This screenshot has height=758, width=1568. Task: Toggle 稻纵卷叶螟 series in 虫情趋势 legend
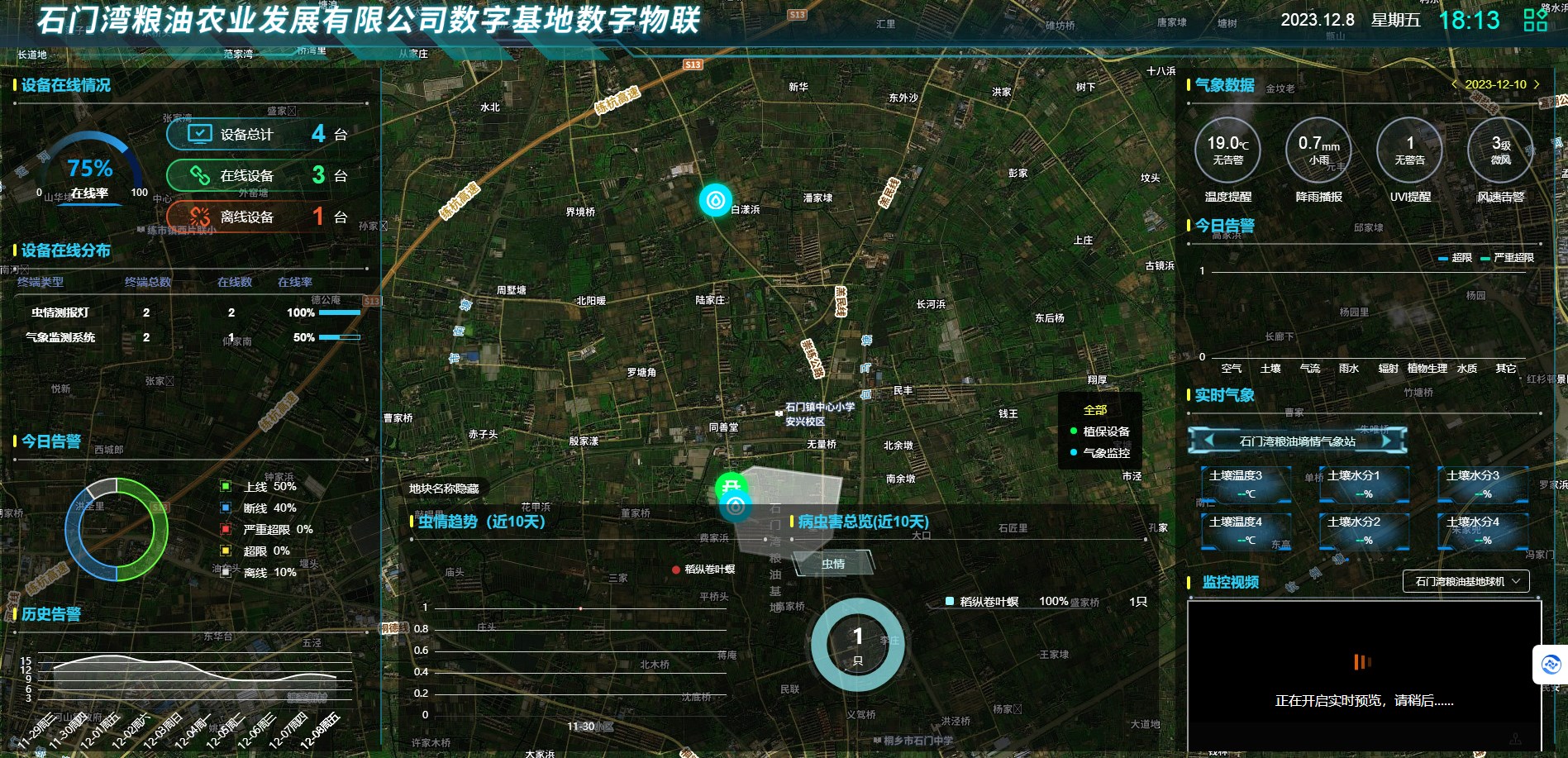[703, 570]
